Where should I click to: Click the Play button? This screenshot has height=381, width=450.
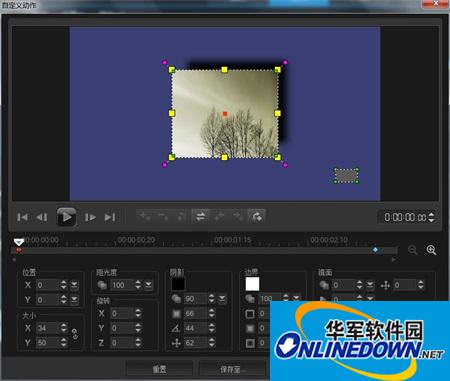[x=66, y=217]
